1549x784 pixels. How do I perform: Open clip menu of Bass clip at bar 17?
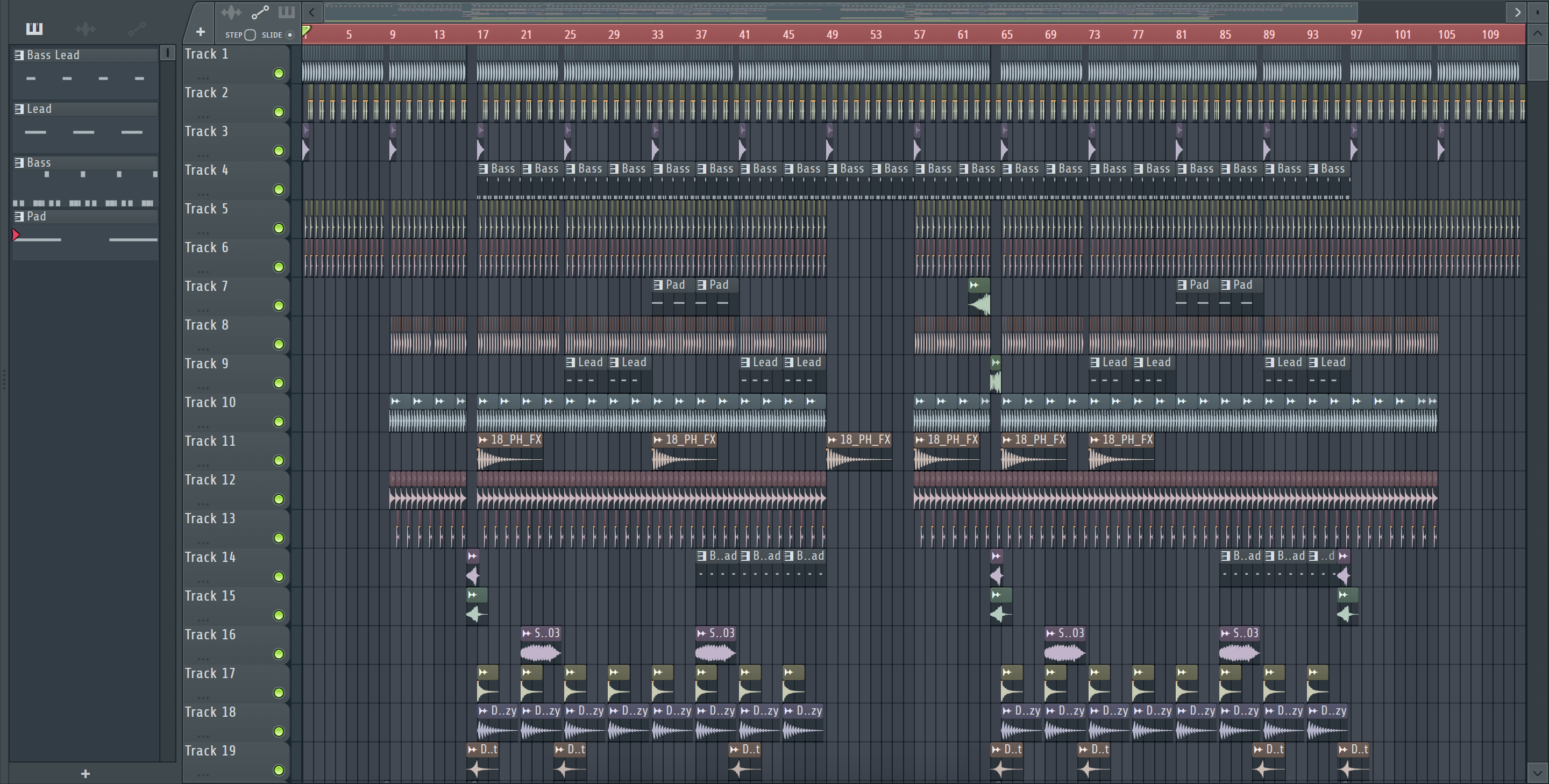coord(483,169)
